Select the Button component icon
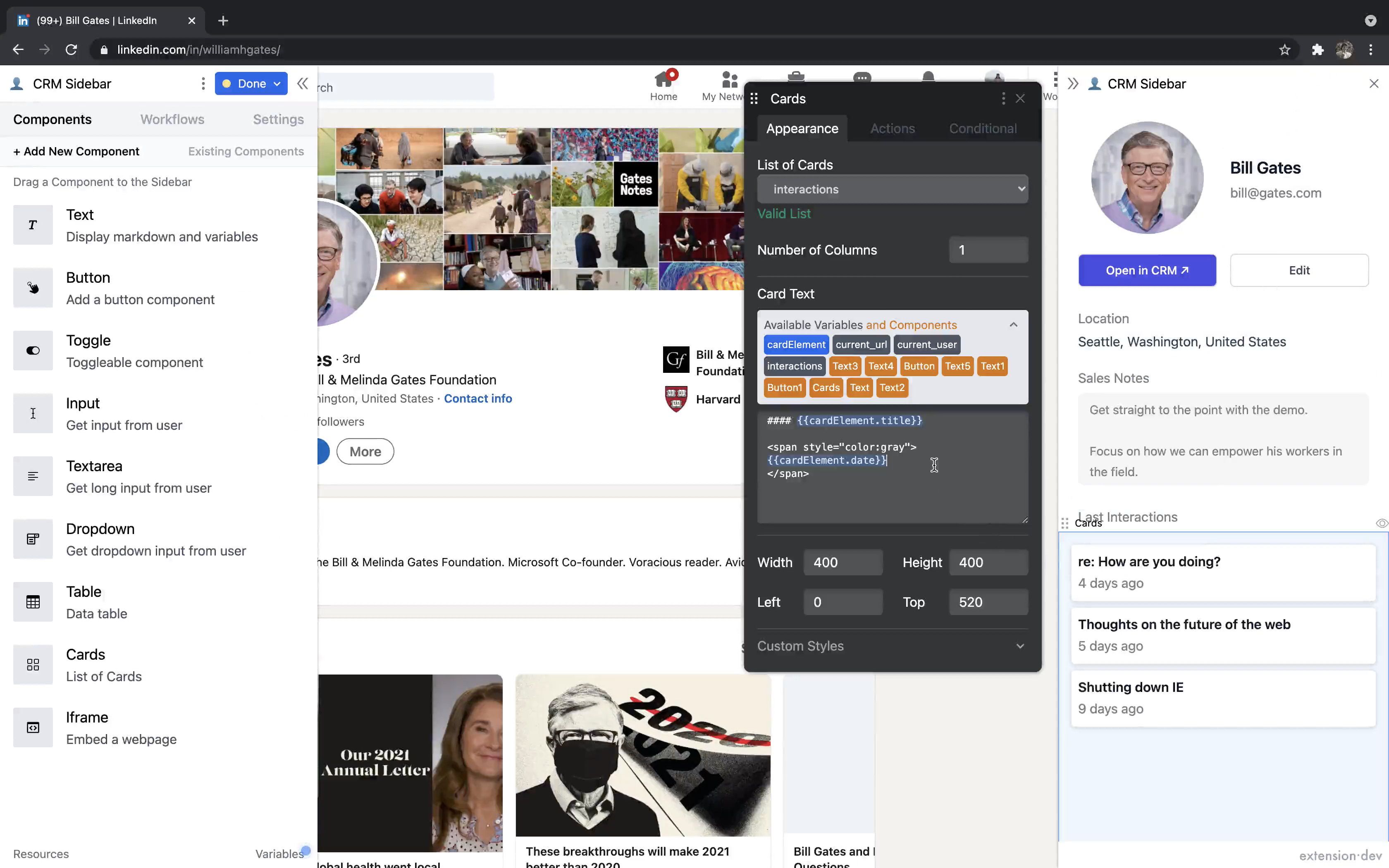 (x=33, y=288)
